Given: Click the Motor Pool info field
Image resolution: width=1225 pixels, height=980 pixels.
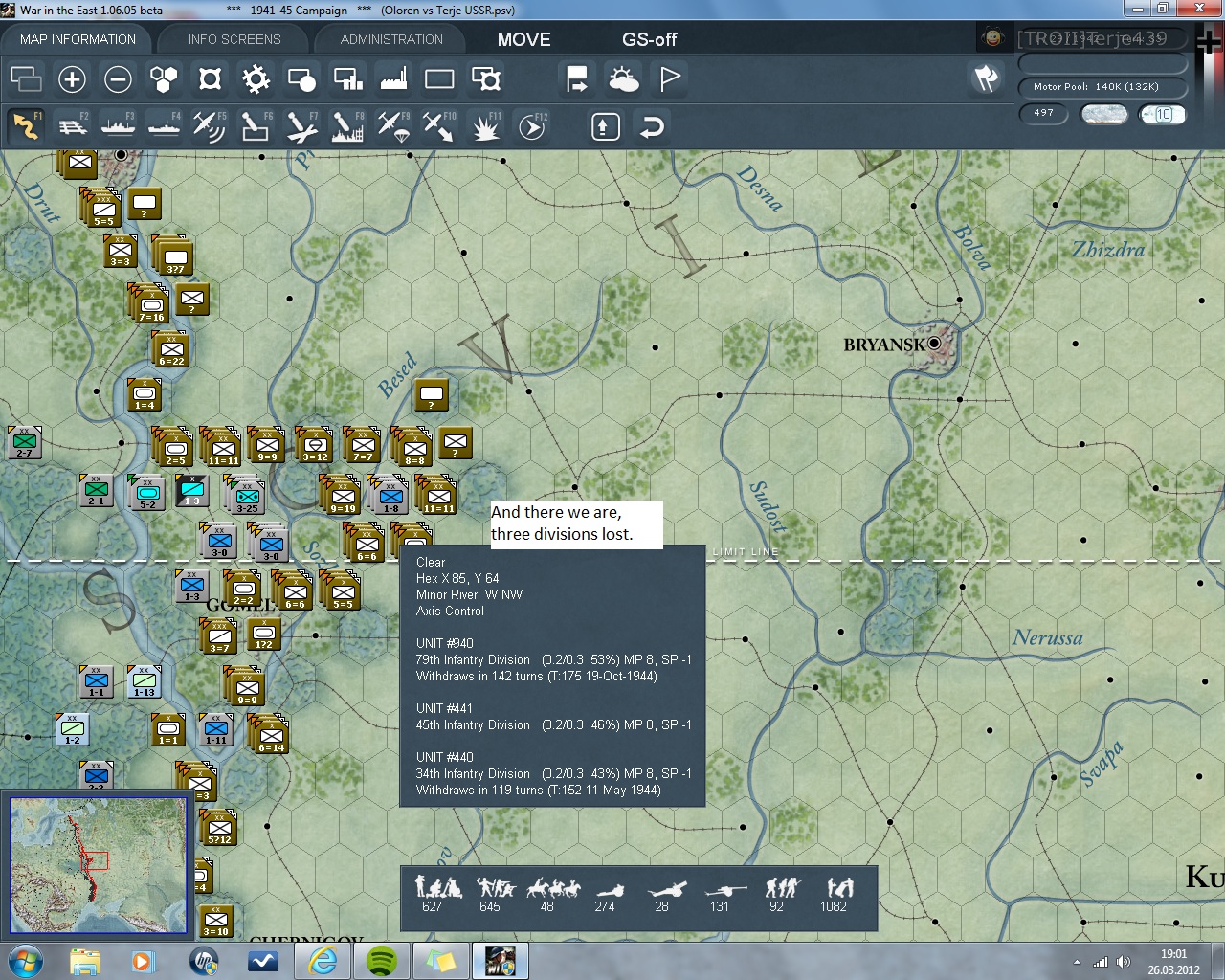Looking at the screenshot, I should click(1102, 87).
